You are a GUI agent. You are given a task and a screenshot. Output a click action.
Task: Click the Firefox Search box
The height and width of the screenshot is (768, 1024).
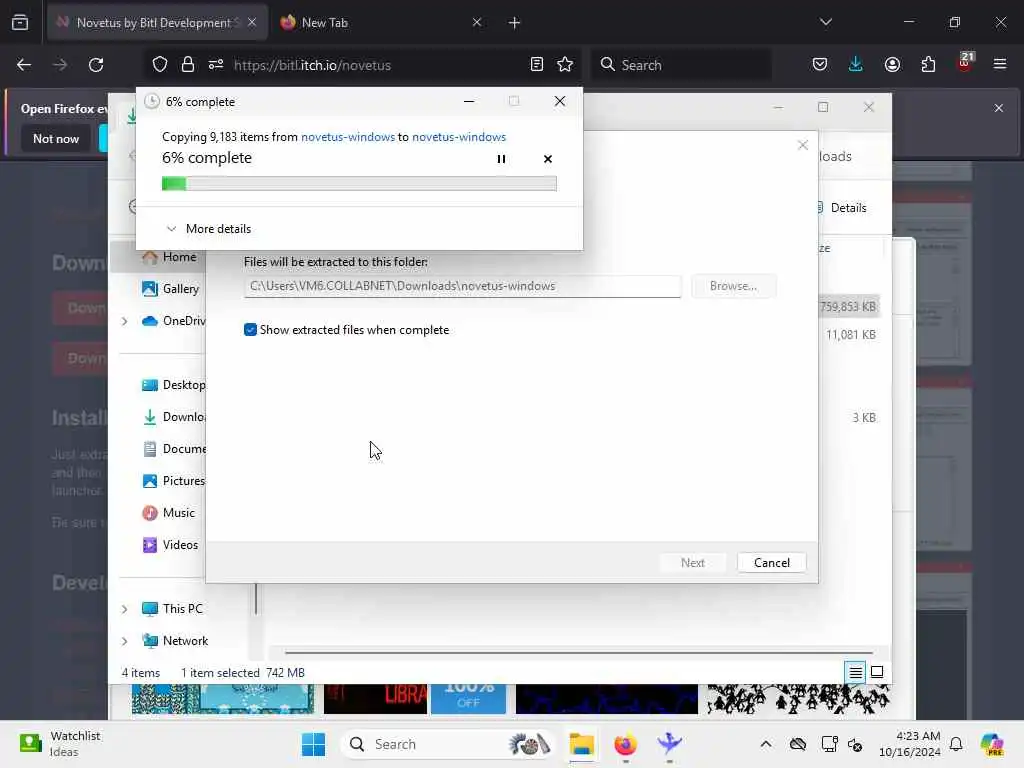click(681, 65)
